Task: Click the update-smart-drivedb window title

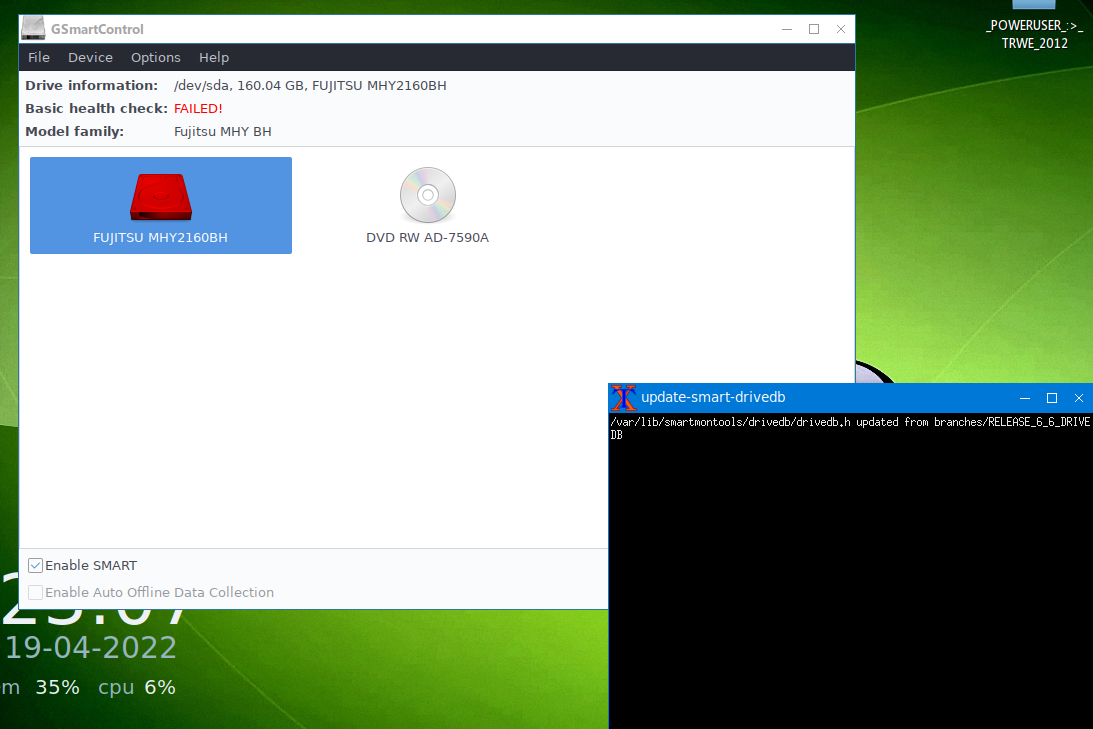Action: click(x=713, y=397)
